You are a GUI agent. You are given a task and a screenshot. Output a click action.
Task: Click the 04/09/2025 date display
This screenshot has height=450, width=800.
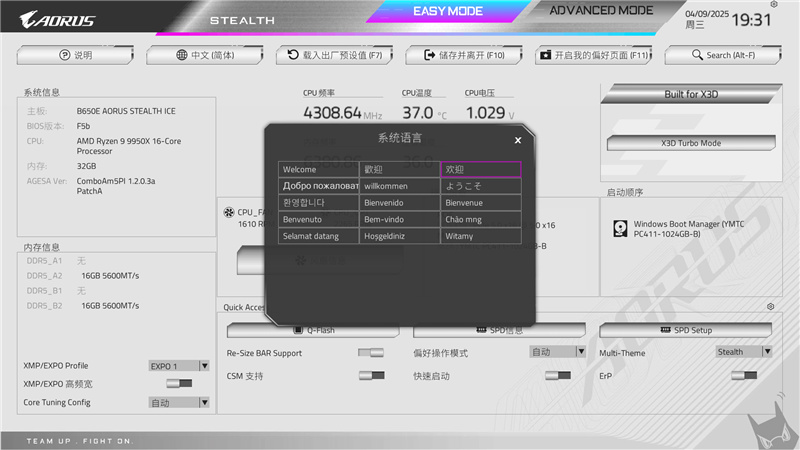707,14
